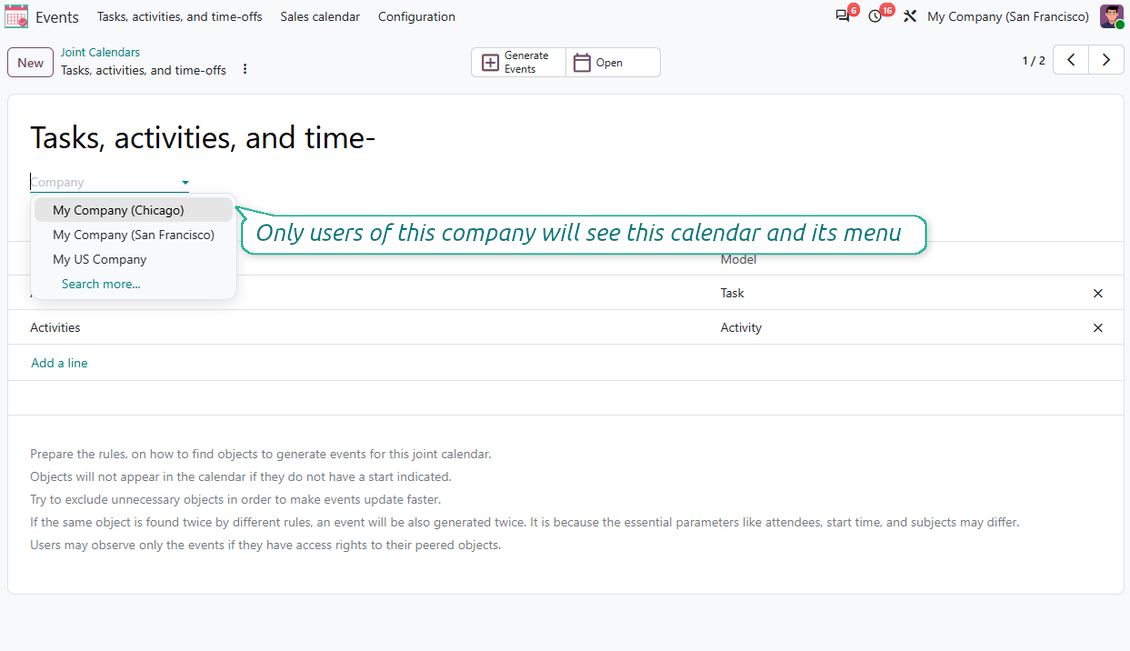The width and height of the screenshot is (1130, 651).
Task: Select My Company (San Francisco) option
Action: click(133, 235)
